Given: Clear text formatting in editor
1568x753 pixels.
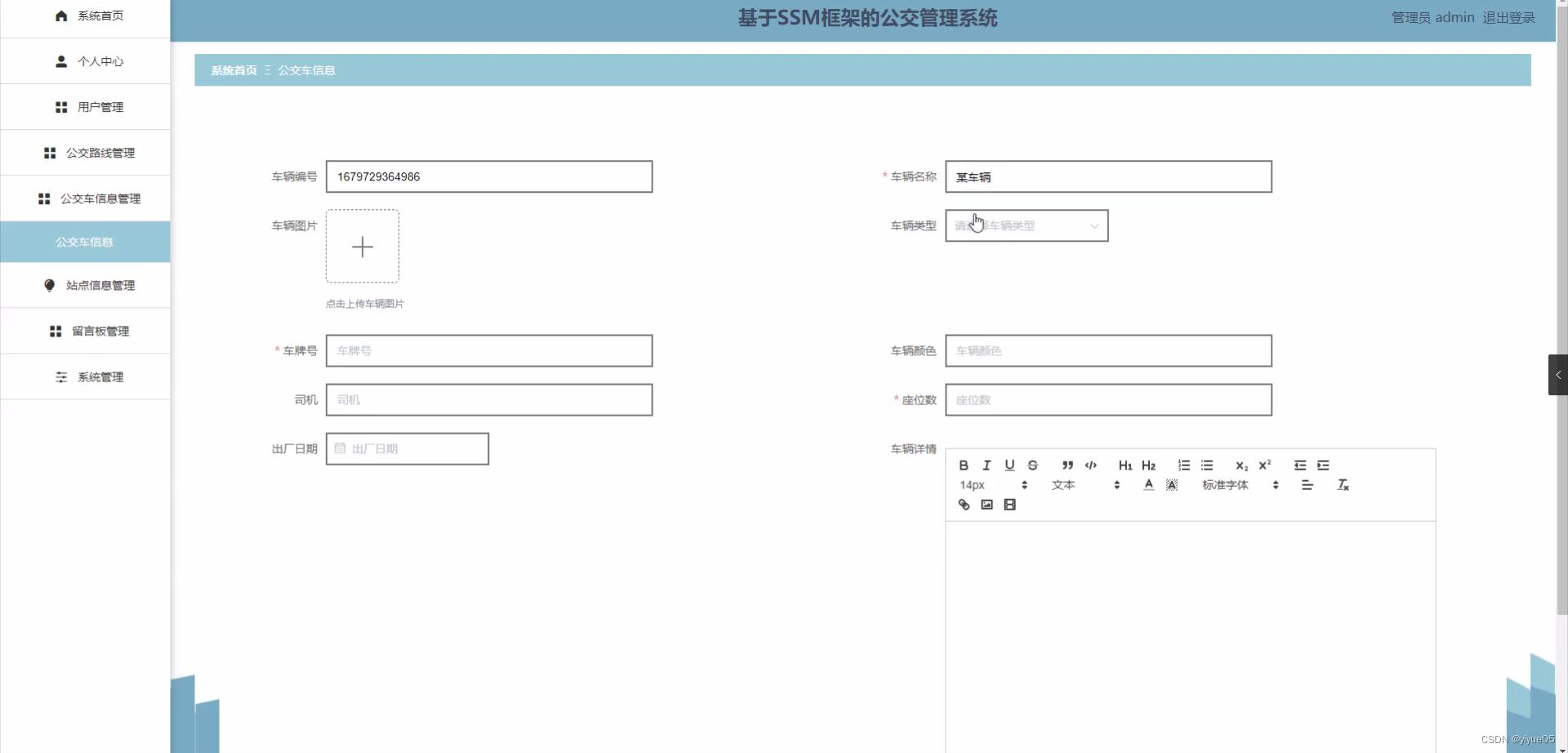Looking at the screenshot, I should (1343, 485).
